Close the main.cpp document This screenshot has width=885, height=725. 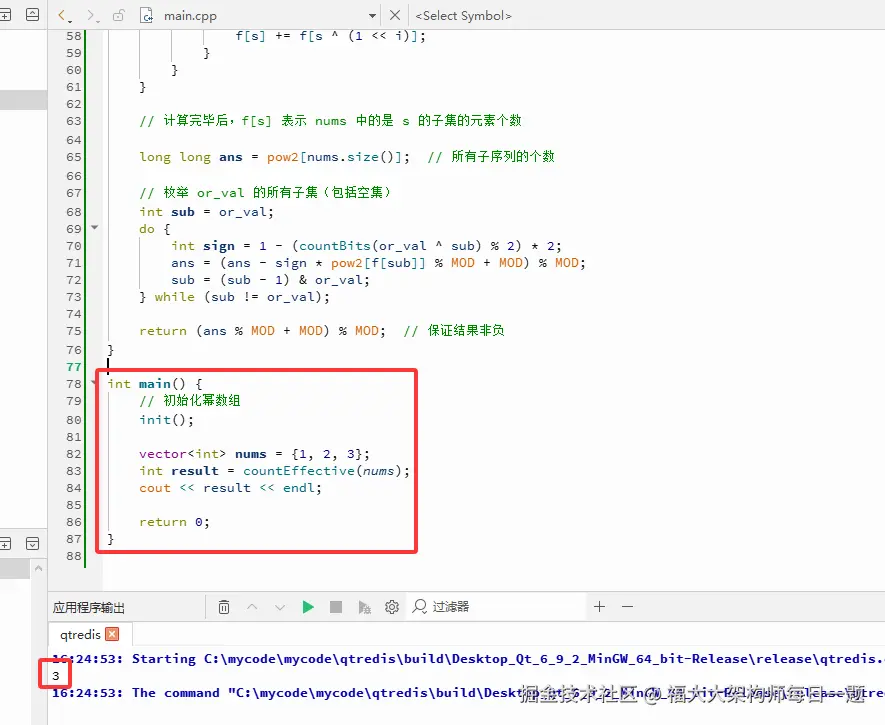point(395,15)
